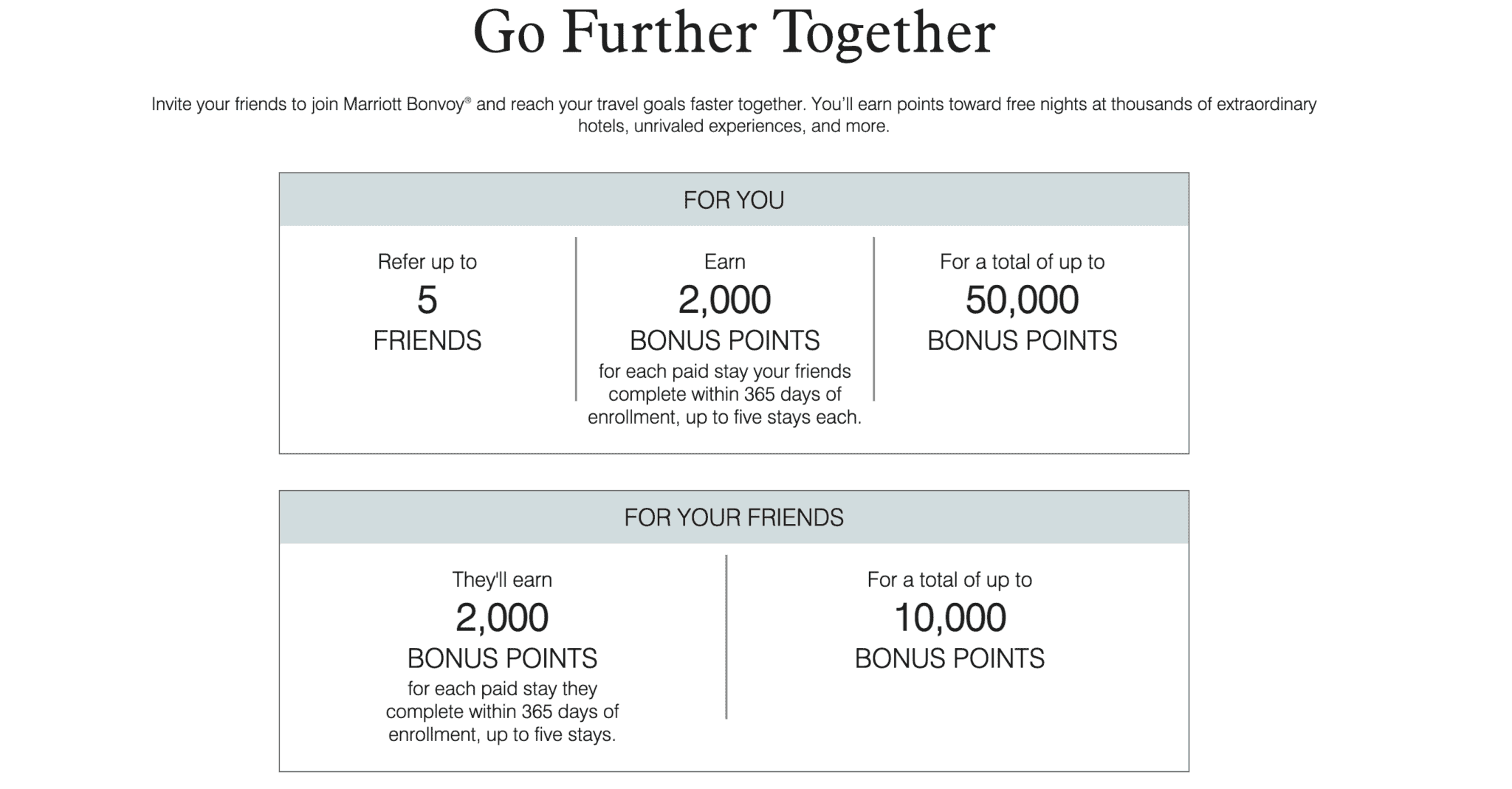Click "BONUS POINTS" beneath the 10,000 figure
The width and height of the screenshot is (1512, 789).
pos(949,658)
